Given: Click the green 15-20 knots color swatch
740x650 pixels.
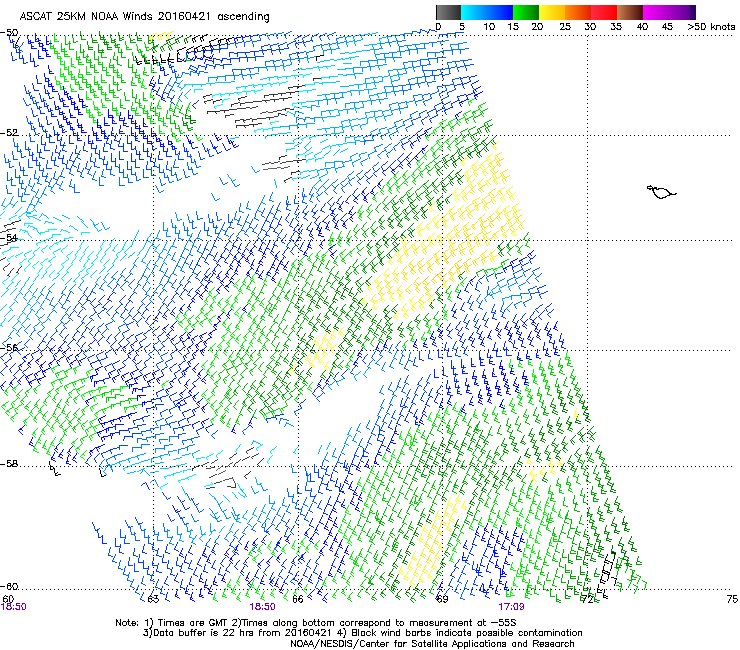Looking at the screenshot, I should pyautogui.click(x=526, y=12).
